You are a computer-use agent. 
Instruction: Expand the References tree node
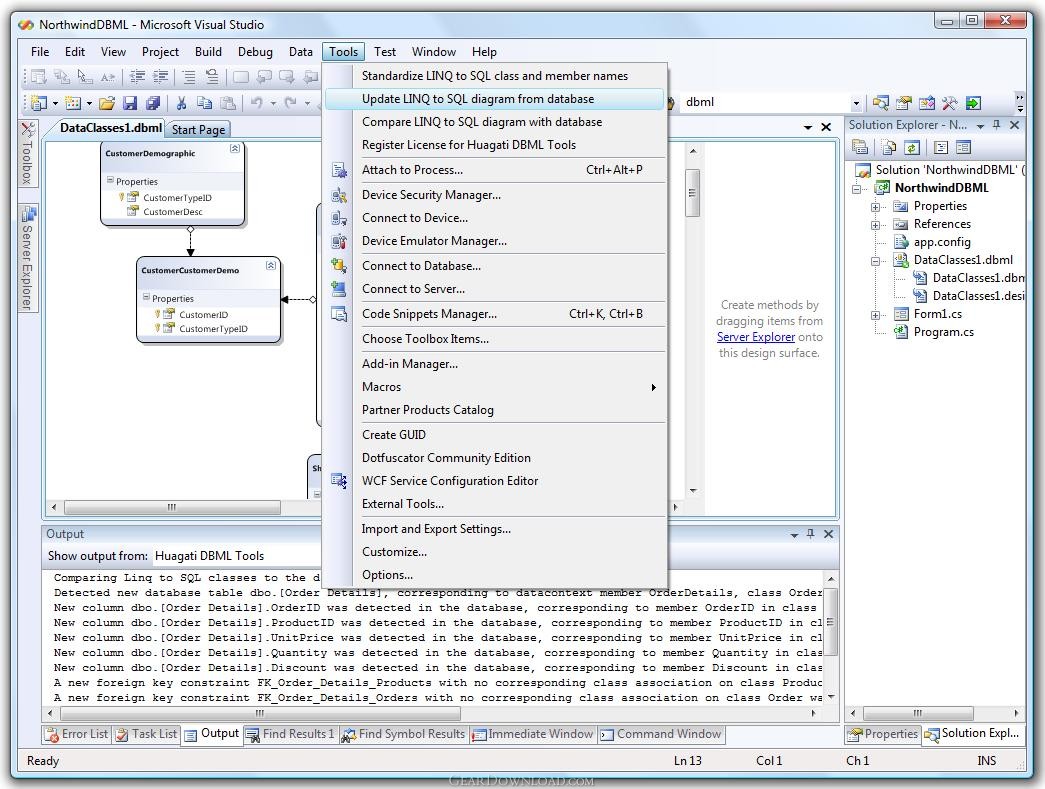click(875, 225)
